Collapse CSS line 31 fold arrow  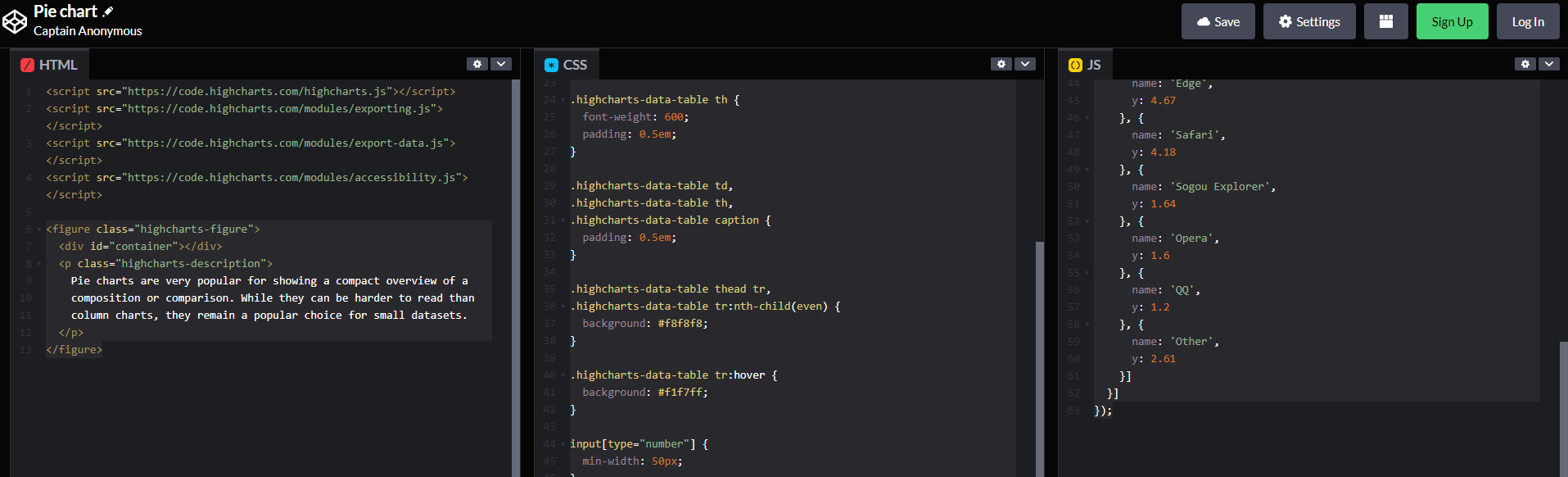click(x=563, y=220)
